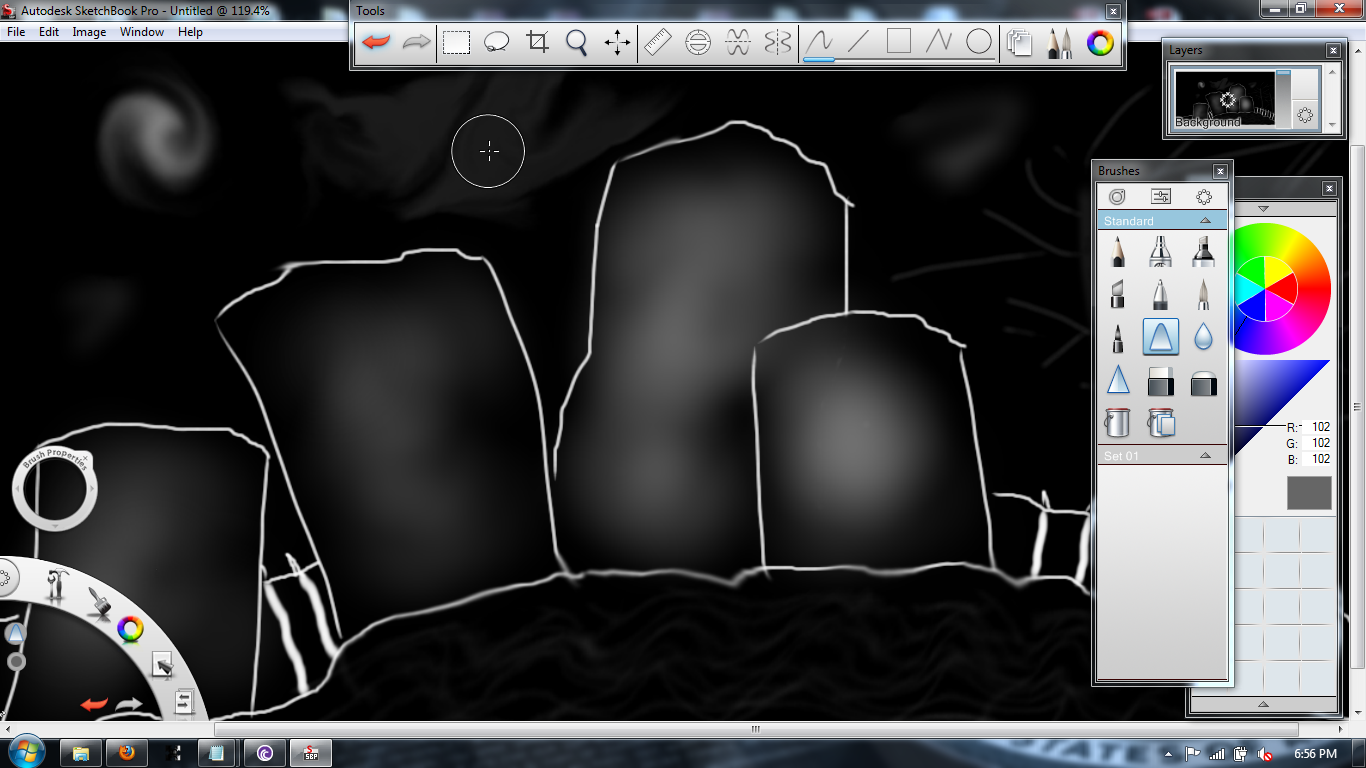Click the Background layer thumbnail
This screenshot has height=768, width=1366.
click(x=1225, y=99)
